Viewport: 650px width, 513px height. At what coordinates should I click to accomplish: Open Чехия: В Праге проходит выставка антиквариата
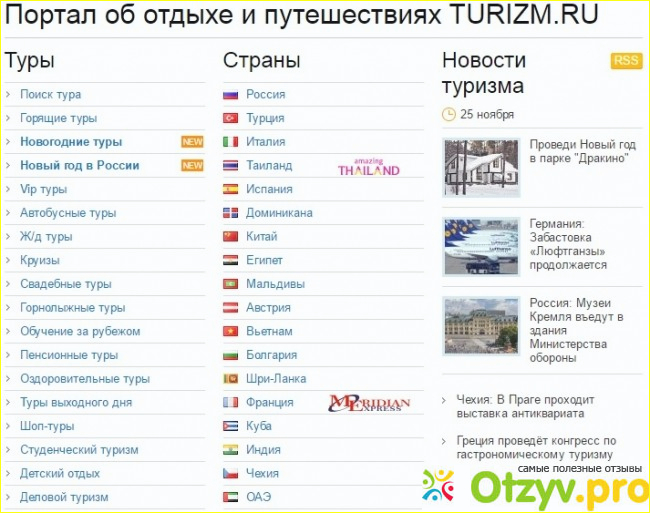(x=525, y=407)
